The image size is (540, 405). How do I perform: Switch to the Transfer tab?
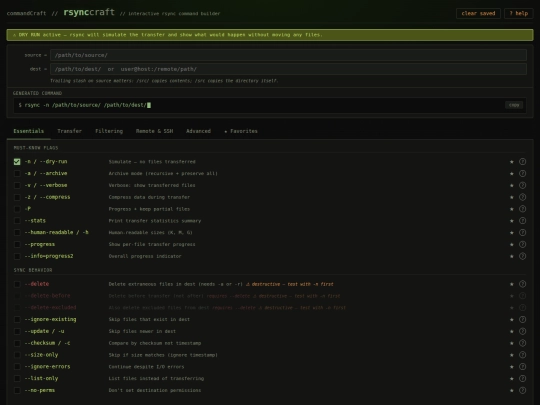(x=70, y=131)
